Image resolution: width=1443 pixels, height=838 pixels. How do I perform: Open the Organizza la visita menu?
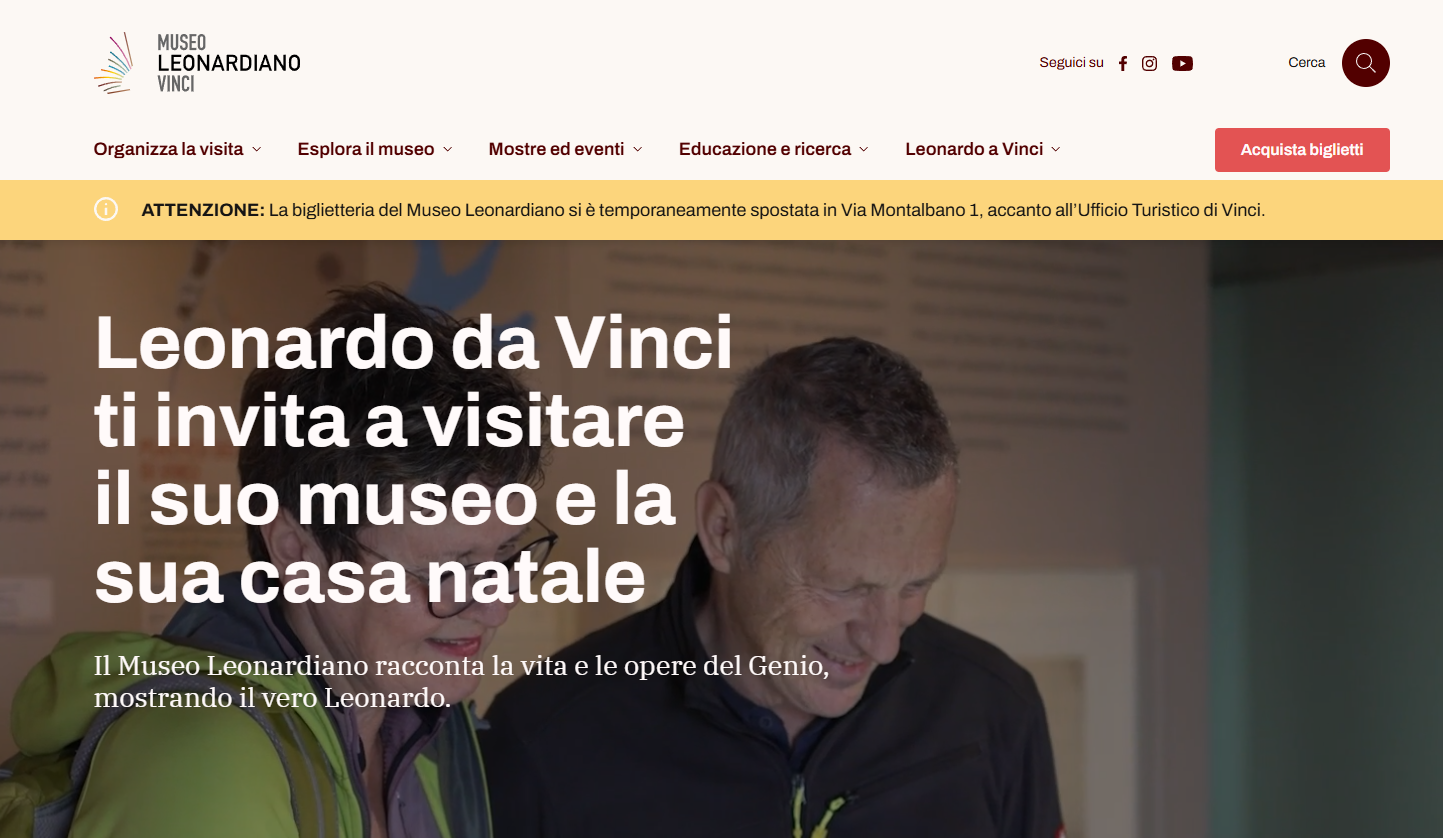[169, 149]
